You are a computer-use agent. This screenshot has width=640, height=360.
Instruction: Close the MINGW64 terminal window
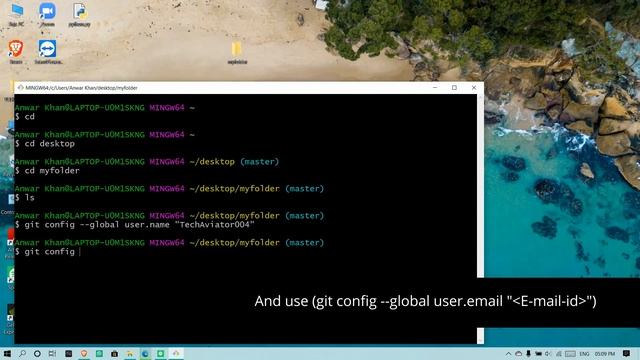click(474, 88)
